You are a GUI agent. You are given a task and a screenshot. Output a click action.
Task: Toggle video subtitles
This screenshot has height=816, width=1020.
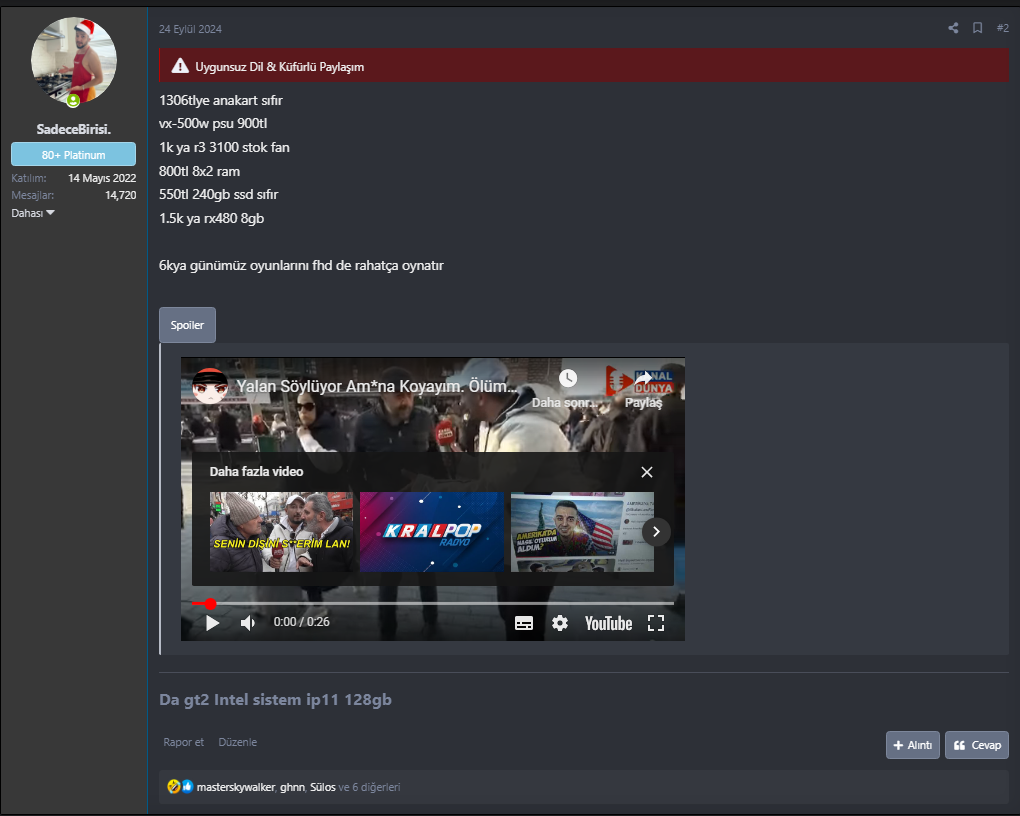coord(524,623)
